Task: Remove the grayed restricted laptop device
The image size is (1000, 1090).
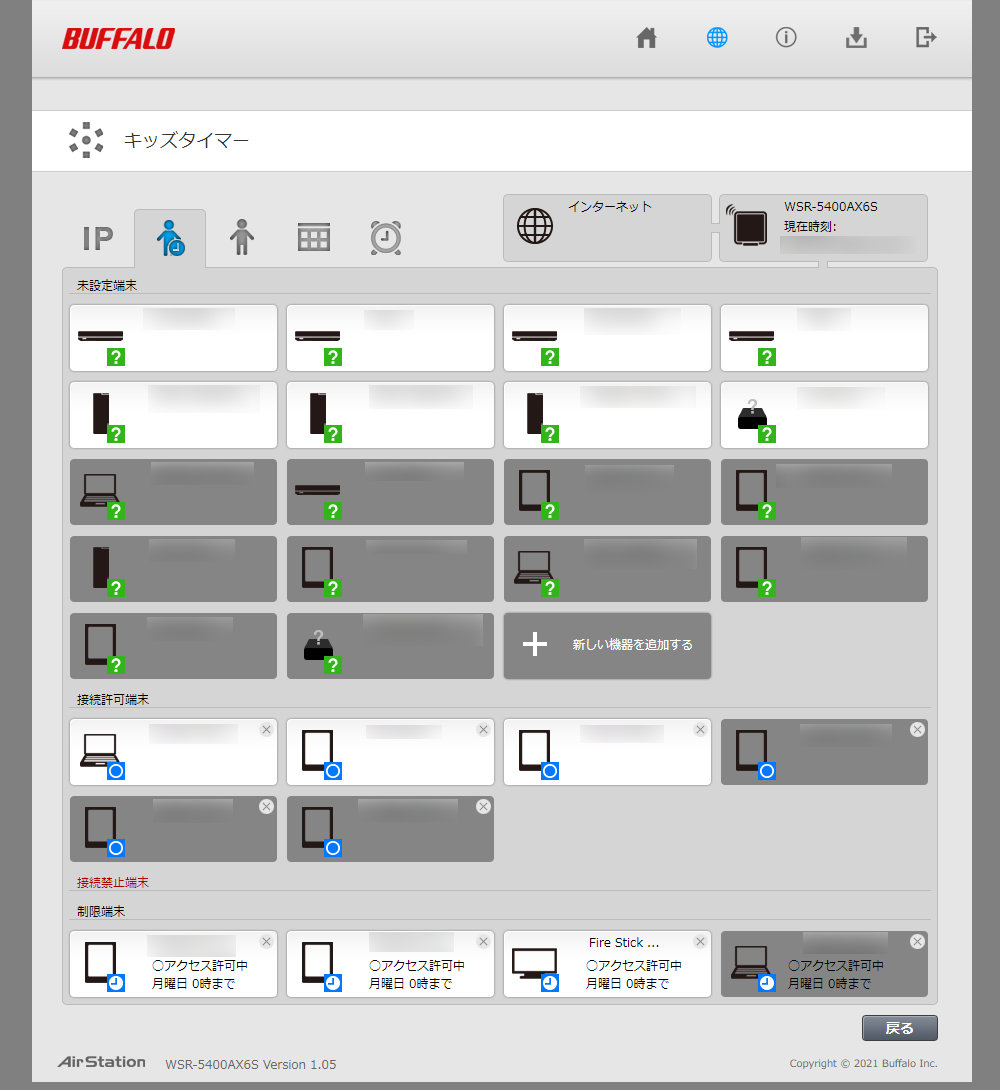Action: (x=917, y=942)
